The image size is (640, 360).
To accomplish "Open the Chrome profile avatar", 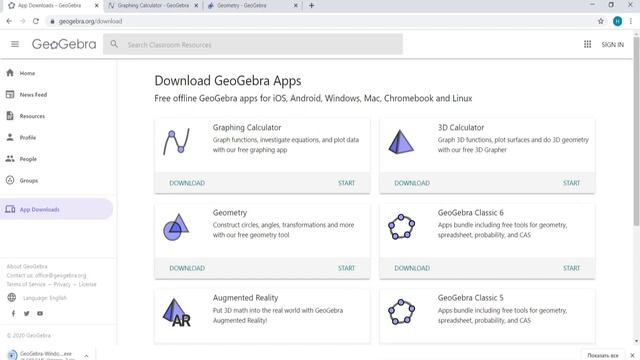I will click(x=618, y=21).
